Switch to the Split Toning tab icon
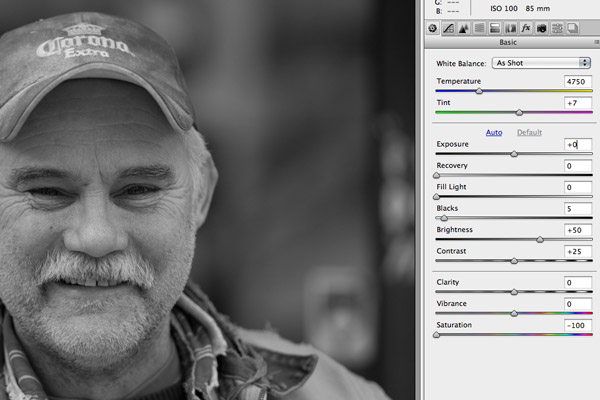This screenshot has width=600, height=400. click(495, 28)
